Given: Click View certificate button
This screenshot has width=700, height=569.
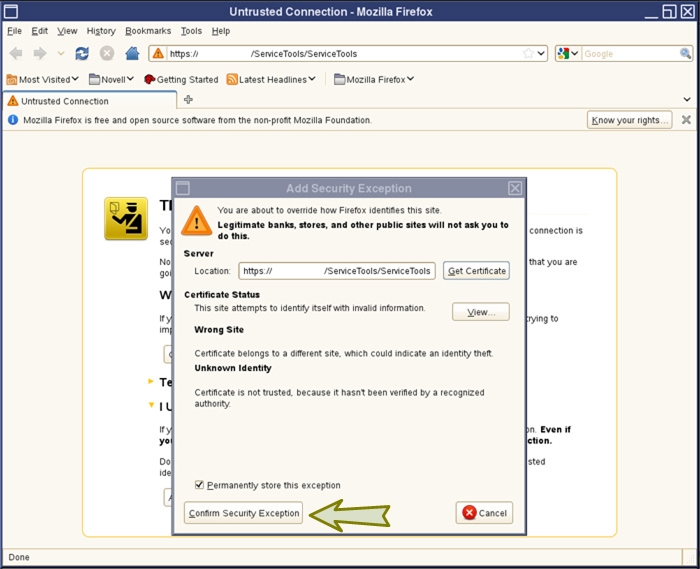Looking at the screenshot, I should coord(481,312).
